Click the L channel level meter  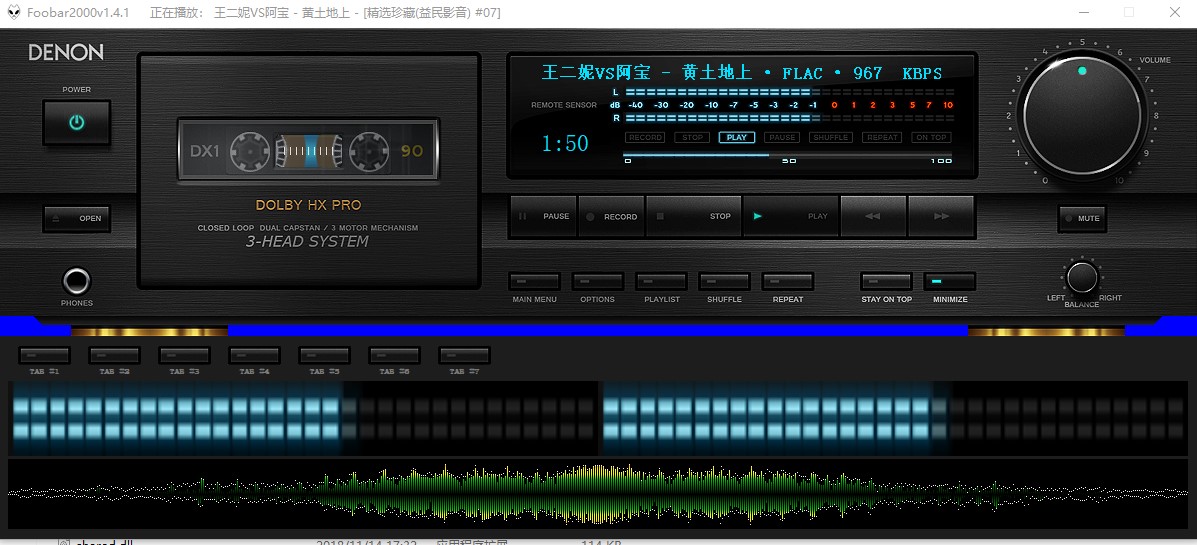pos(789,92)
